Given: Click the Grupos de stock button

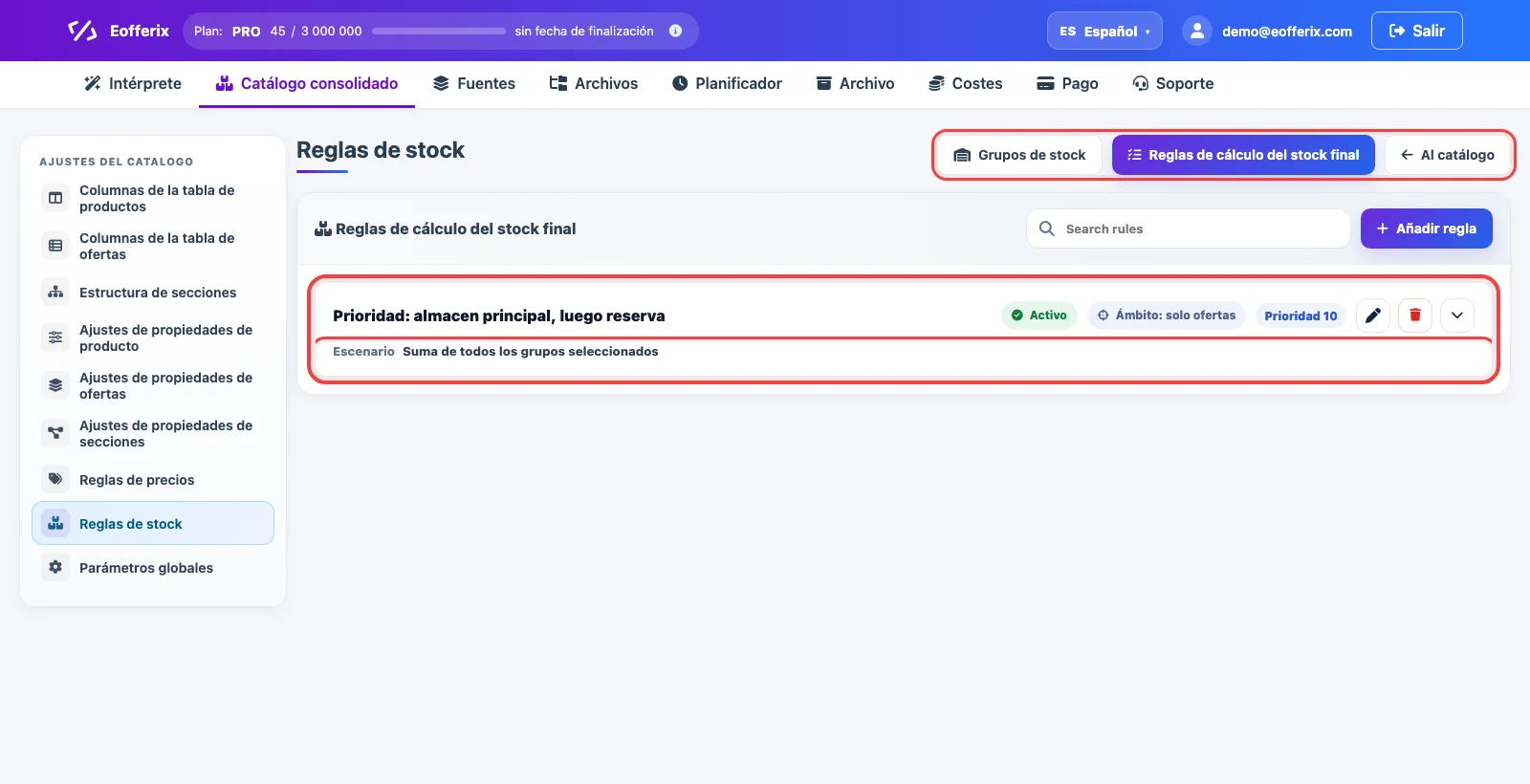Looking at the screenshot, I should [1019, 155].
